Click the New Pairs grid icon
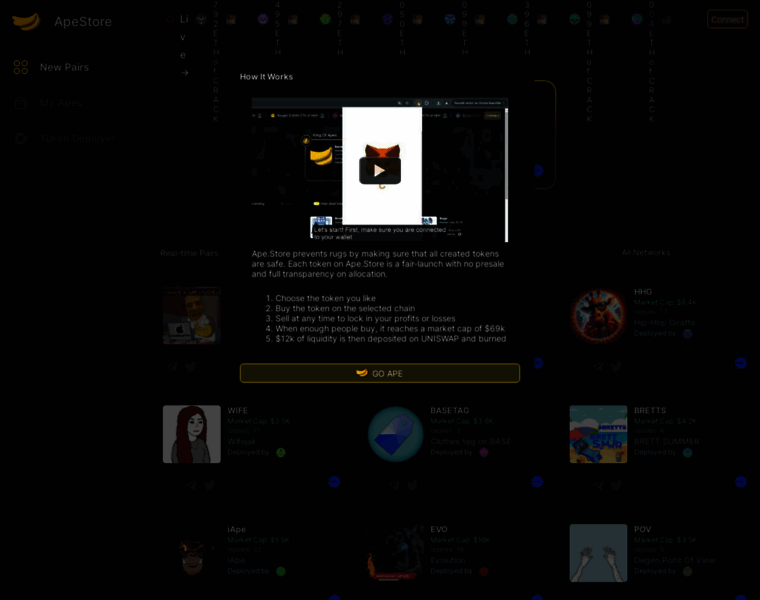Image resolution: width=760 pixels, height=600 pixels. point(21,67)
